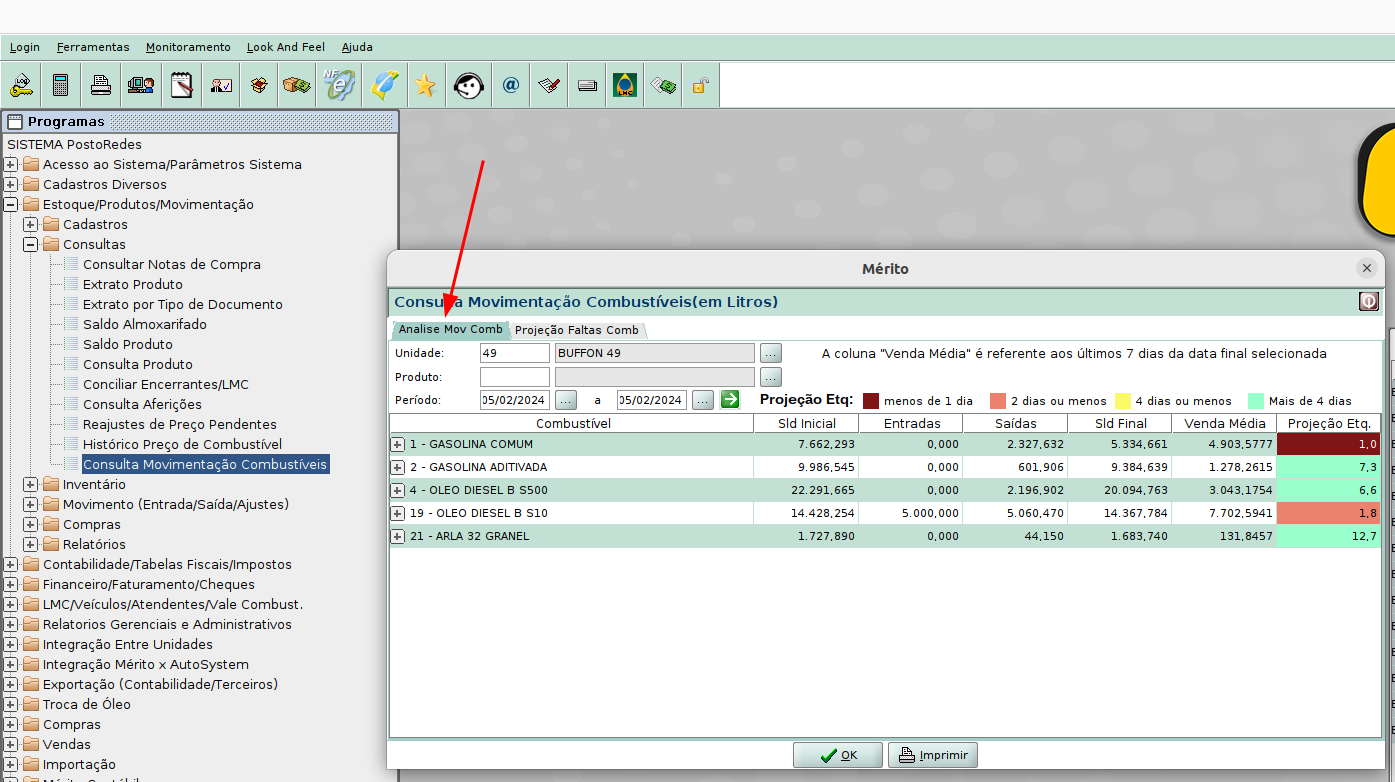This screenshot has width=1395, height=782.
Task: Click the calculator toolbar icon
Action: coord(61,86)
